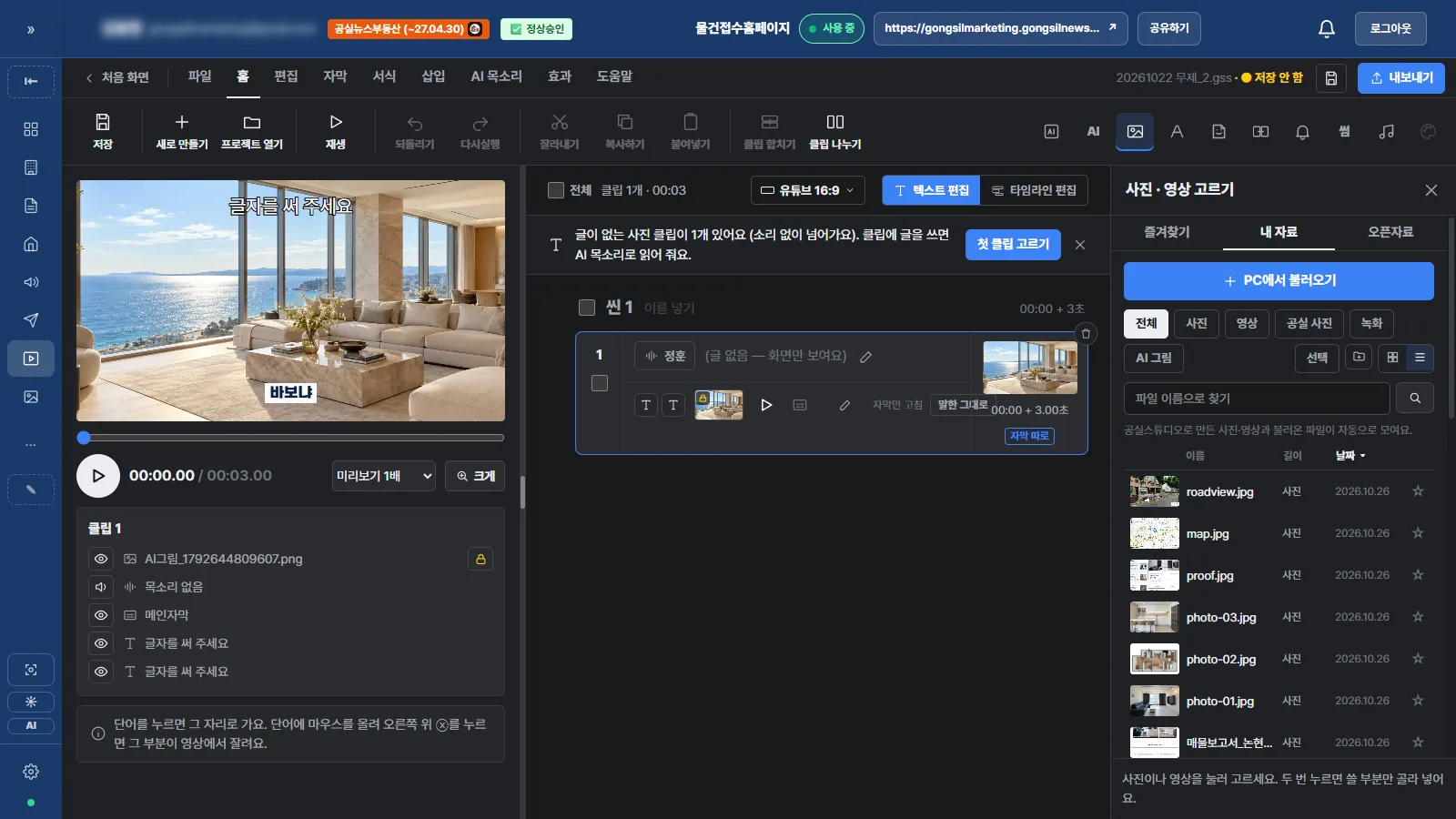Open the 날짜 sort dropdown header

click(1350, 455)
